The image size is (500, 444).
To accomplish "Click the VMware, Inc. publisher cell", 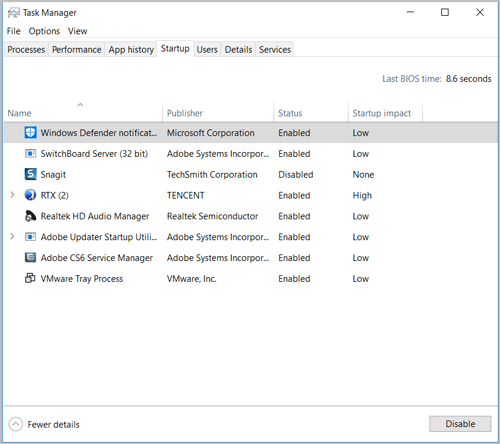I will pyautogui.click(x=191, y=279).
